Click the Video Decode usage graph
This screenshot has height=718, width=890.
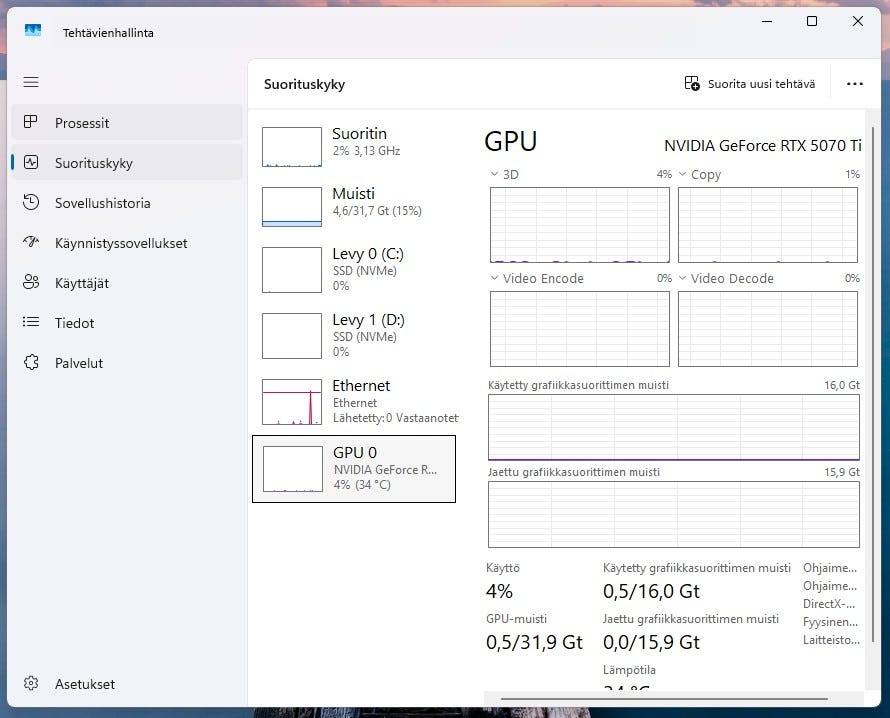coord(767,329)
